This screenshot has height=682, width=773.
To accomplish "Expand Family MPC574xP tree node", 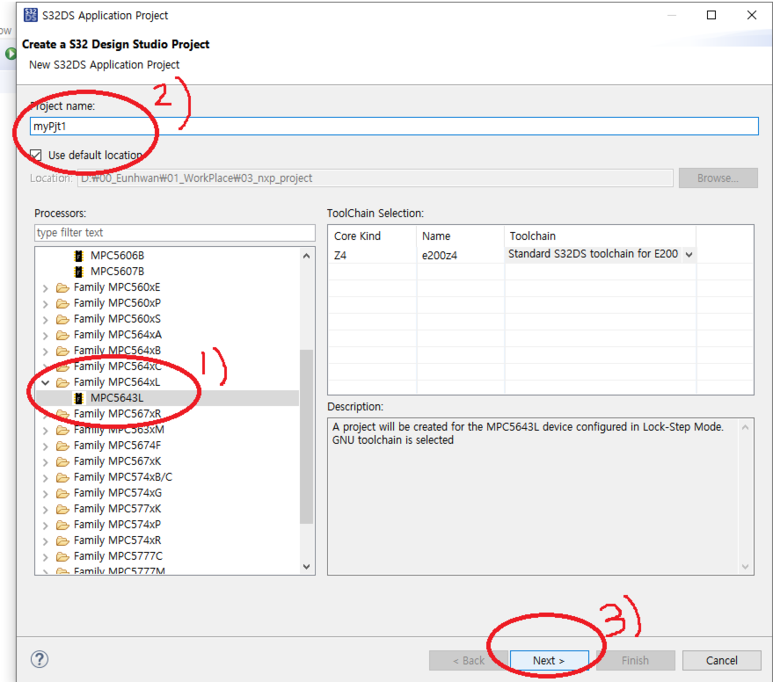I will tap(45, 525).
